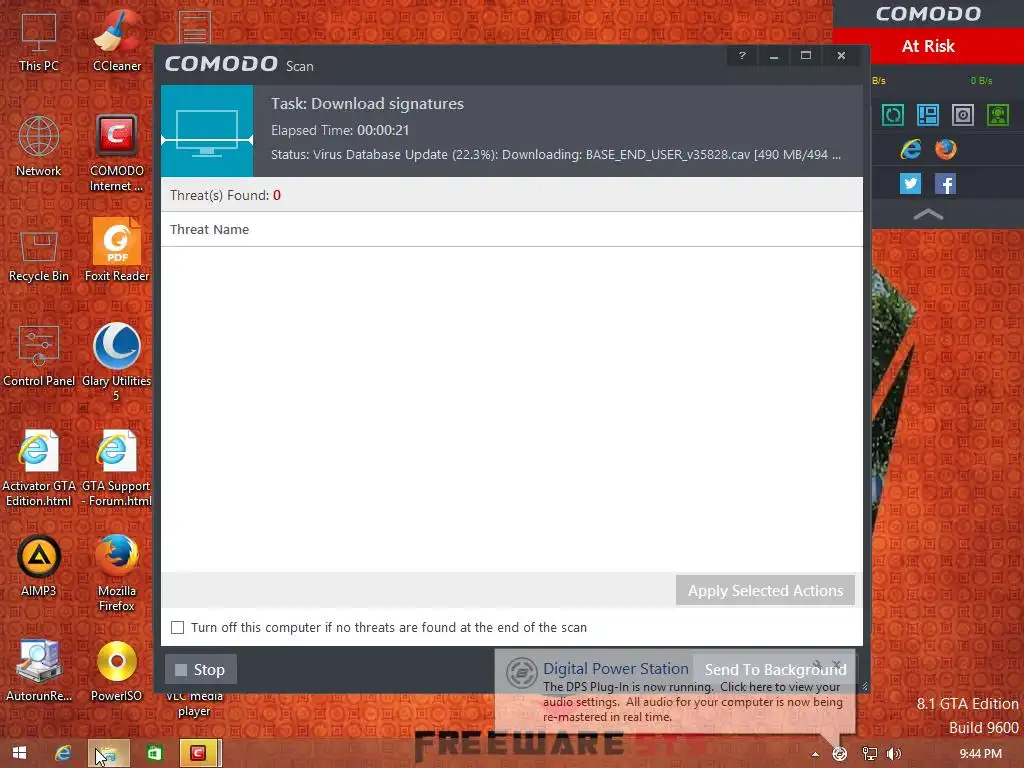
Task: Open Internet Explorer from the taskbar
Action: [x=63, y=754]
